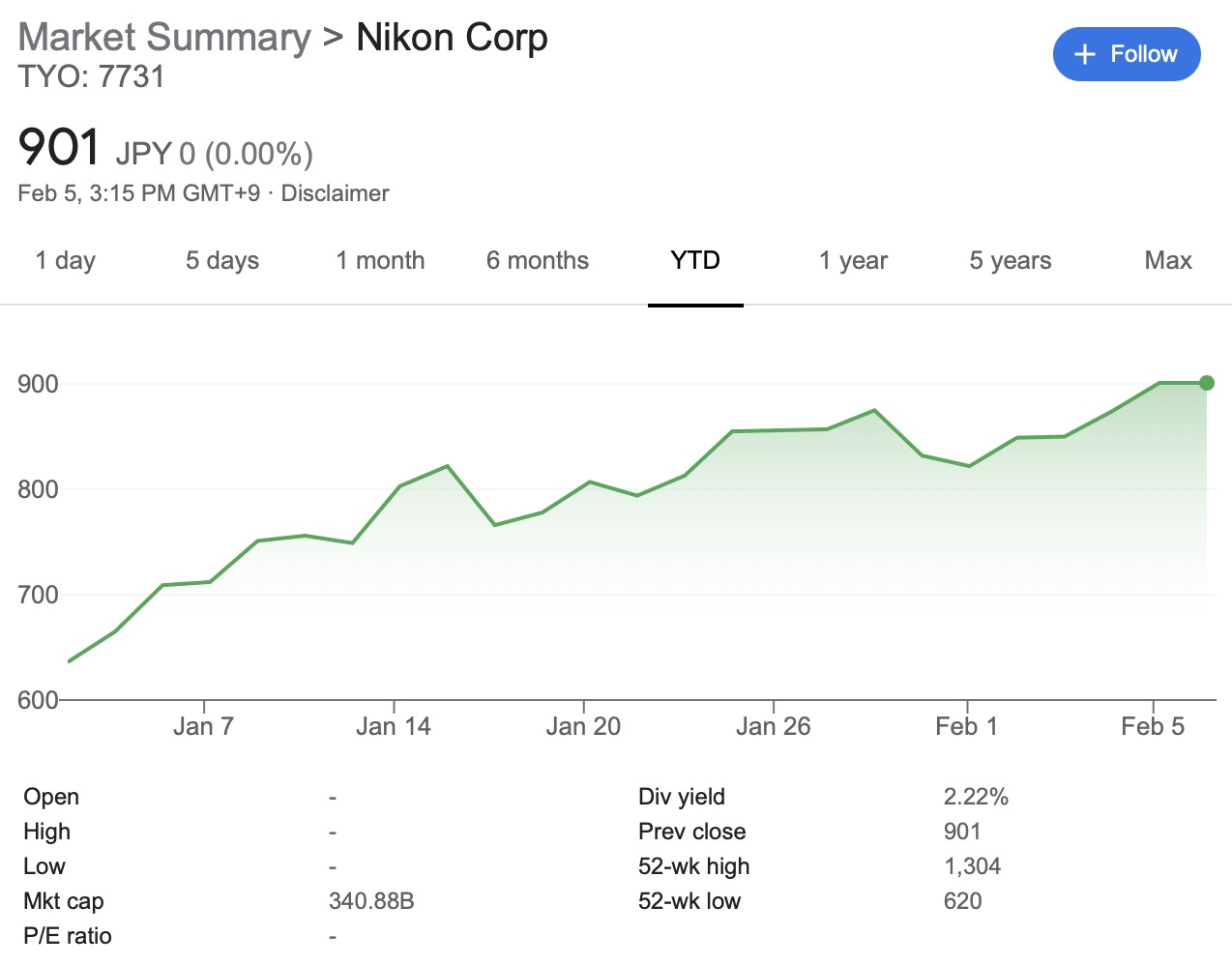The image size is (1232, 965).
Task: Click the Jan 26 date axis label
Action: tap(773, 726)
